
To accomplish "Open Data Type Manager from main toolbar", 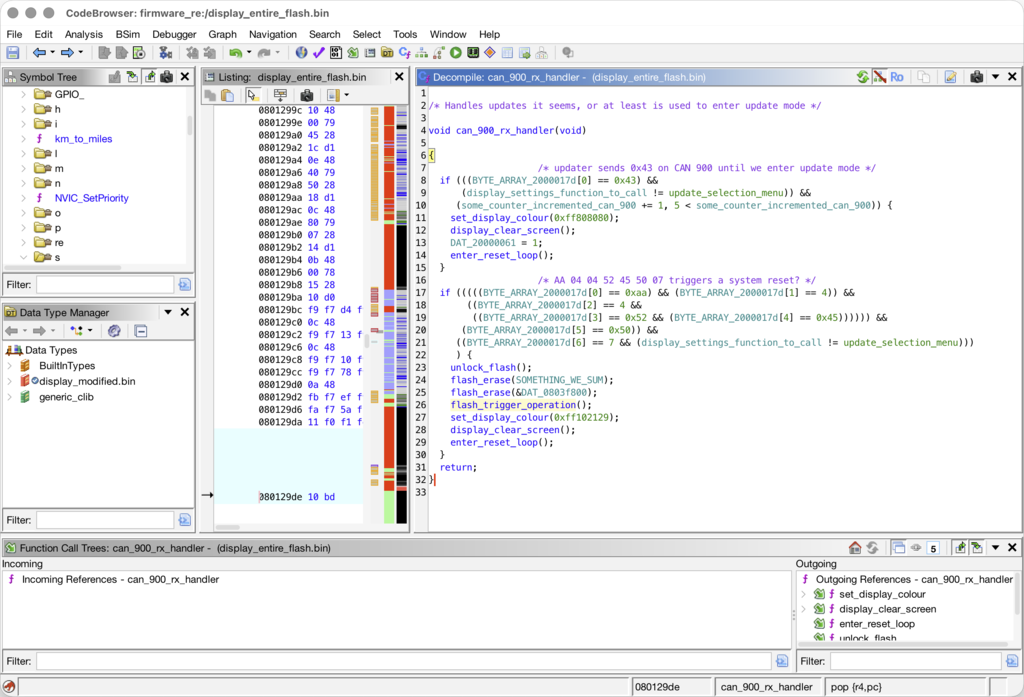I will [x=387, y=53].
